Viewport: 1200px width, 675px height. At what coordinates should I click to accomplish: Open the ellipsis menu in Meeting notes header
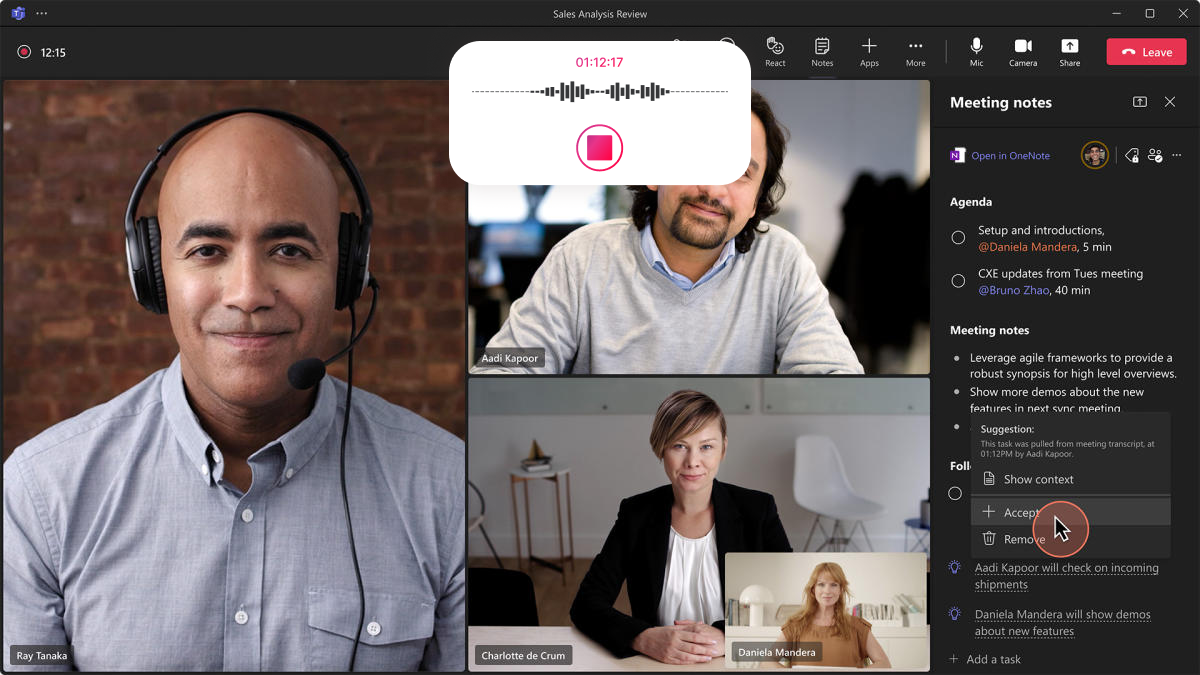[1176, 155]
